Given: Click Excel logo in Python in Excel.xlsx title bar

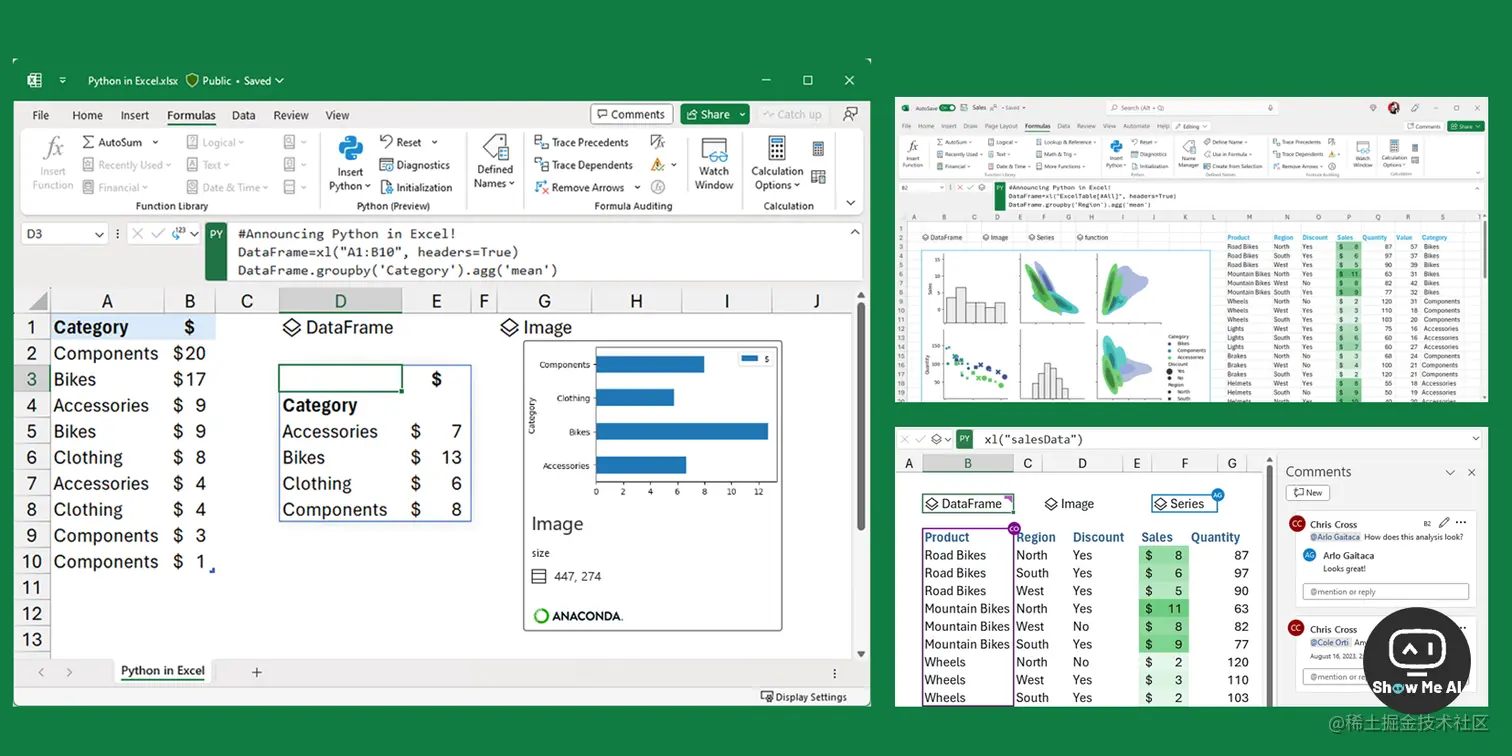Looking at the screenshot, I should 35,81.
